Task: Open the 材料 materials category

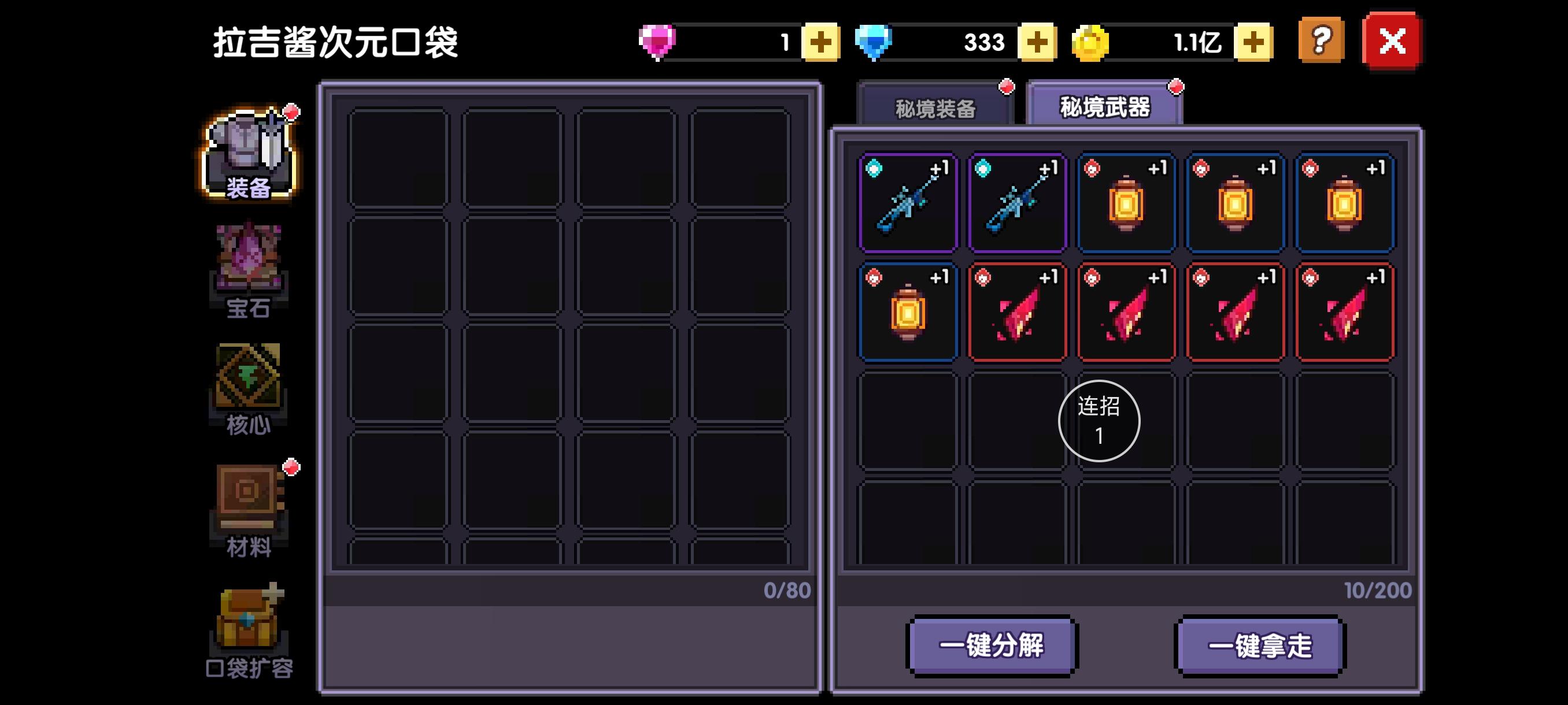Action: 249,511
